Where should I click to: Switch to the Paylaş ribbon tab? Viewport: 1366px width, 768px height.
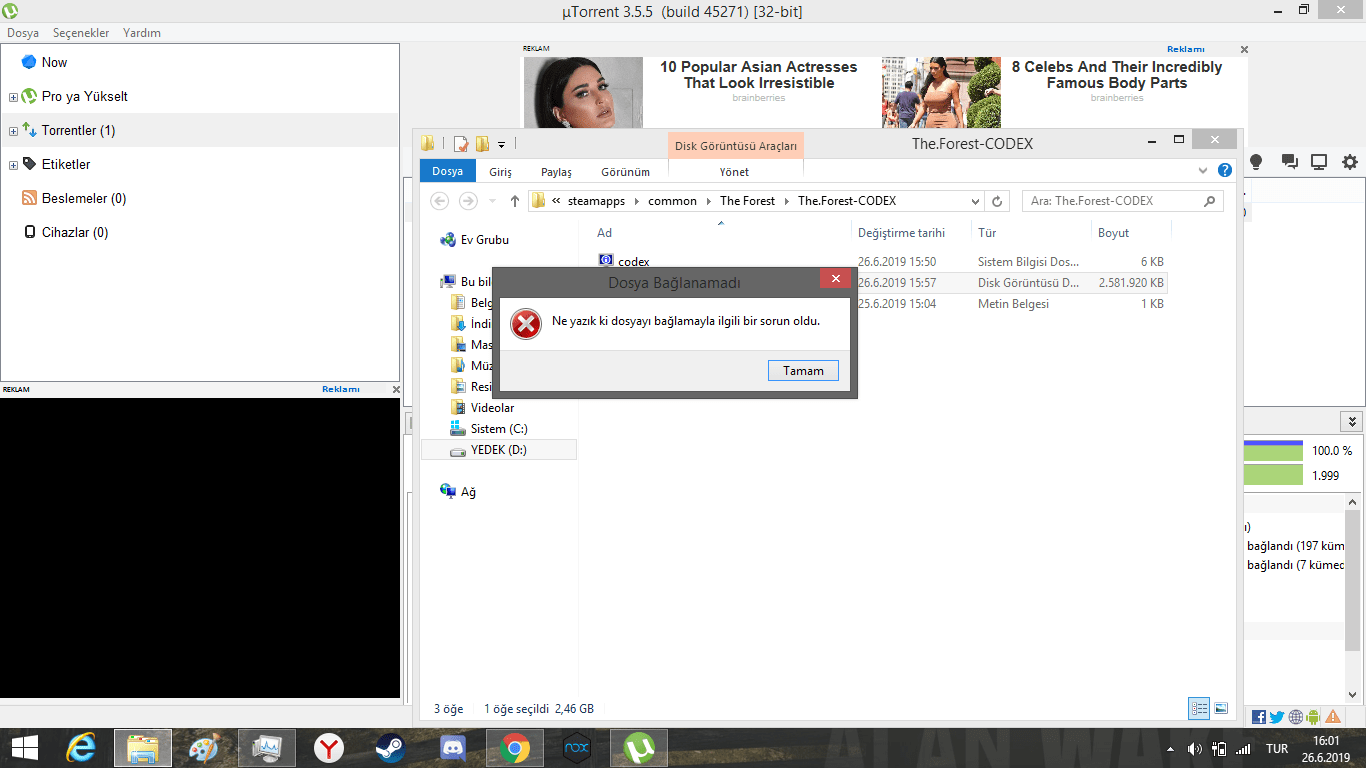(556, 172)
